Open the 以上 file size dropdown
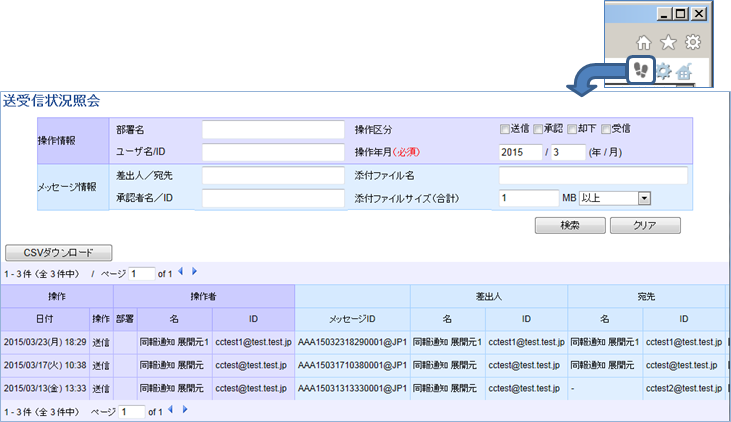The height and width of the screenshot is (422, 731). coord(615,199)
